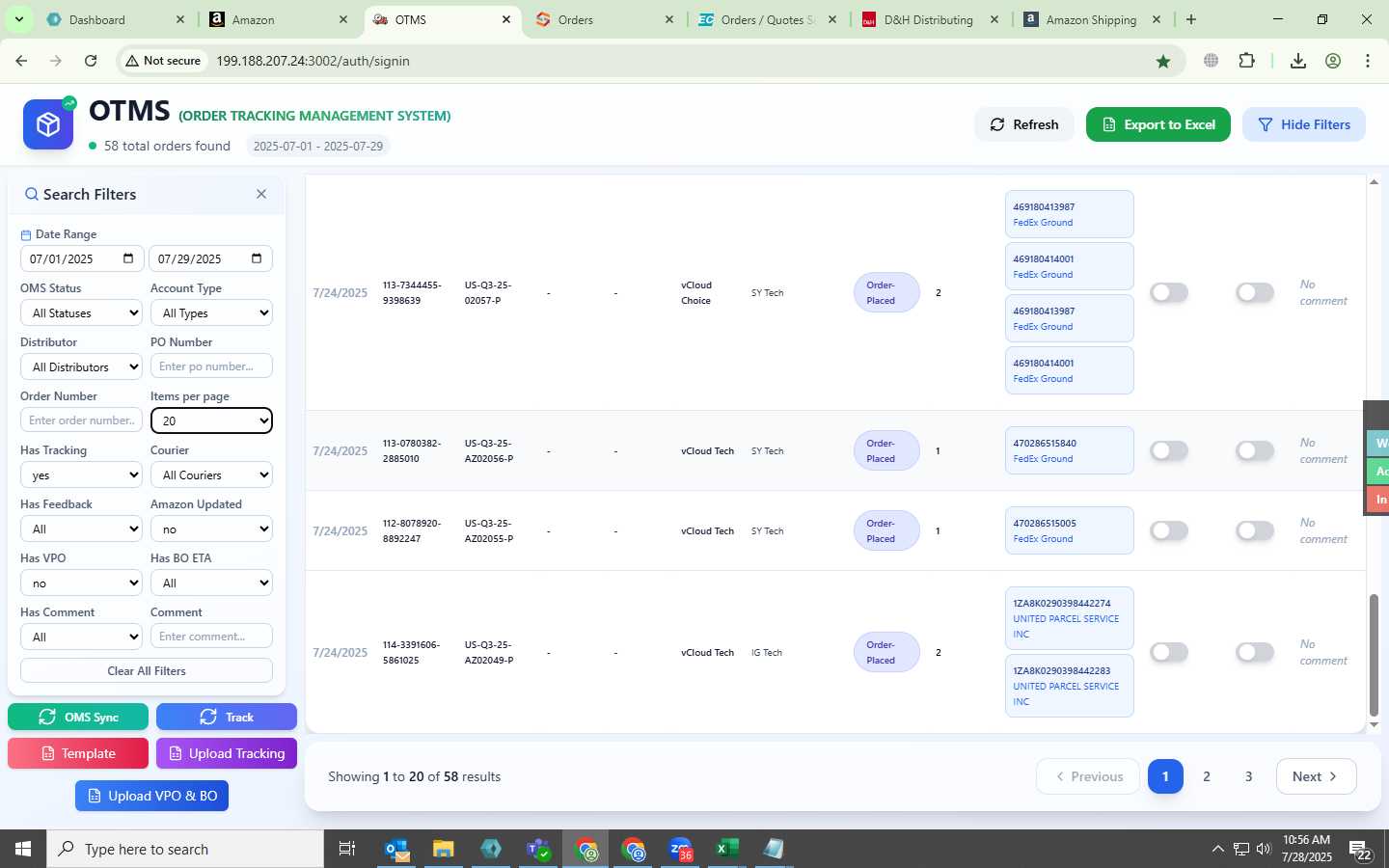Viewport: 1389px width, 868px height.
Task: Click the Next page button
Action: 1316,776
